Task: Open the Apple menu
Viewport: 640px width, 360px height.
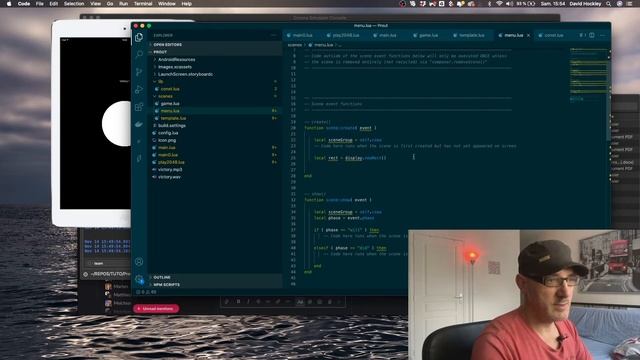Action: 9,4
